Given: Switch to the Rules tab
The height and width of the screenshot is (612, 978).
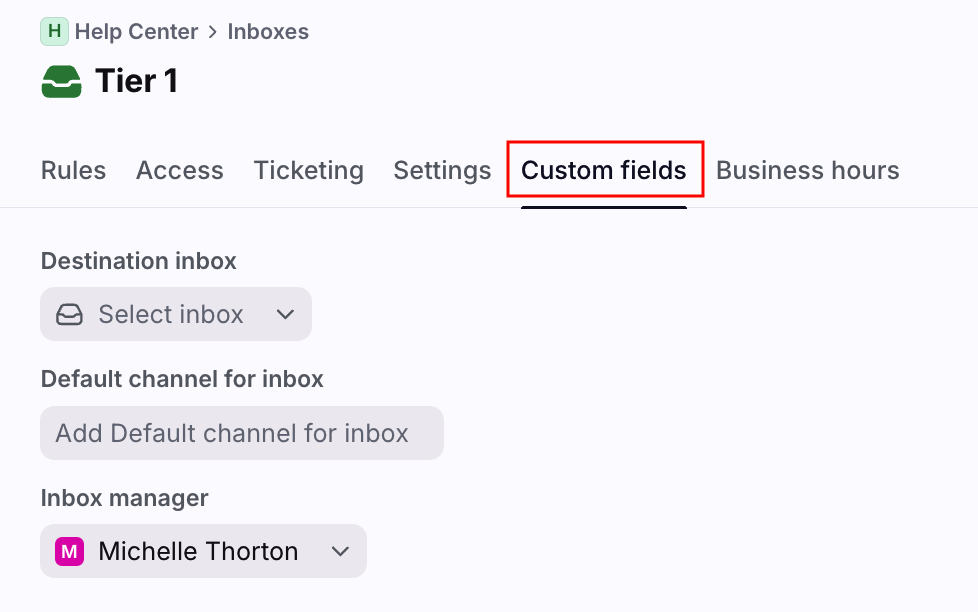Looking at the screenshot, I should 73,171.
